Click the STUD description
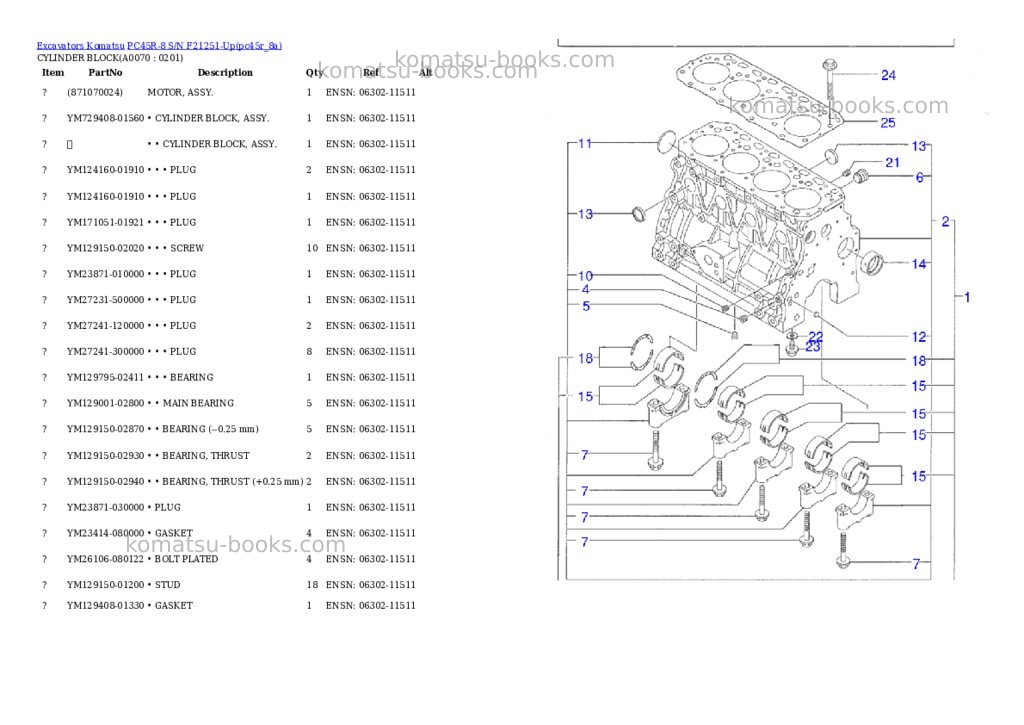The width and height of the screenshot is (1024, 725). pyautogui.click(x=167, y=585)
